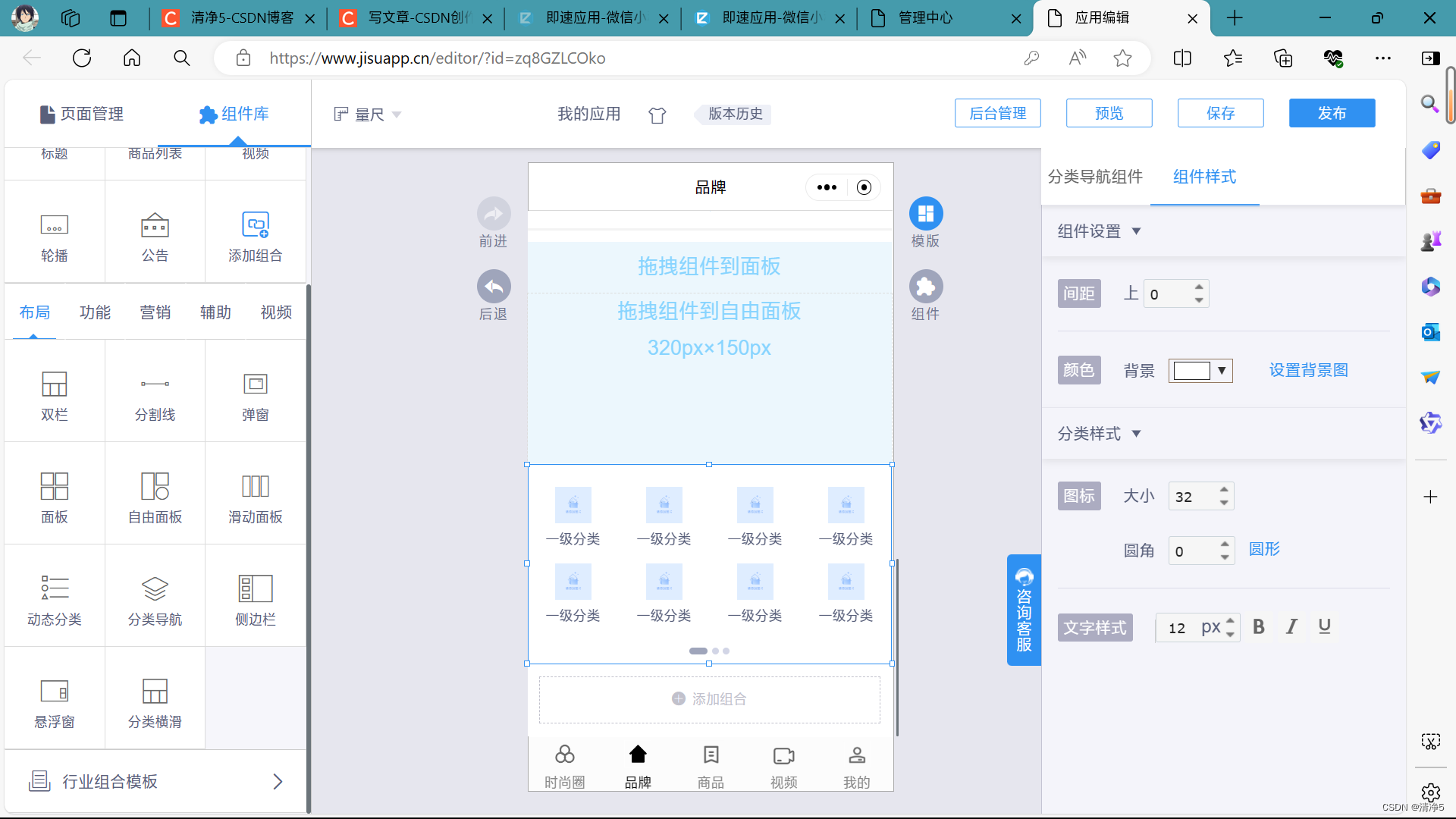Viewport: 1456px width, 819px height.
Task: Toggle italic text style
Action: point(1291,626)
